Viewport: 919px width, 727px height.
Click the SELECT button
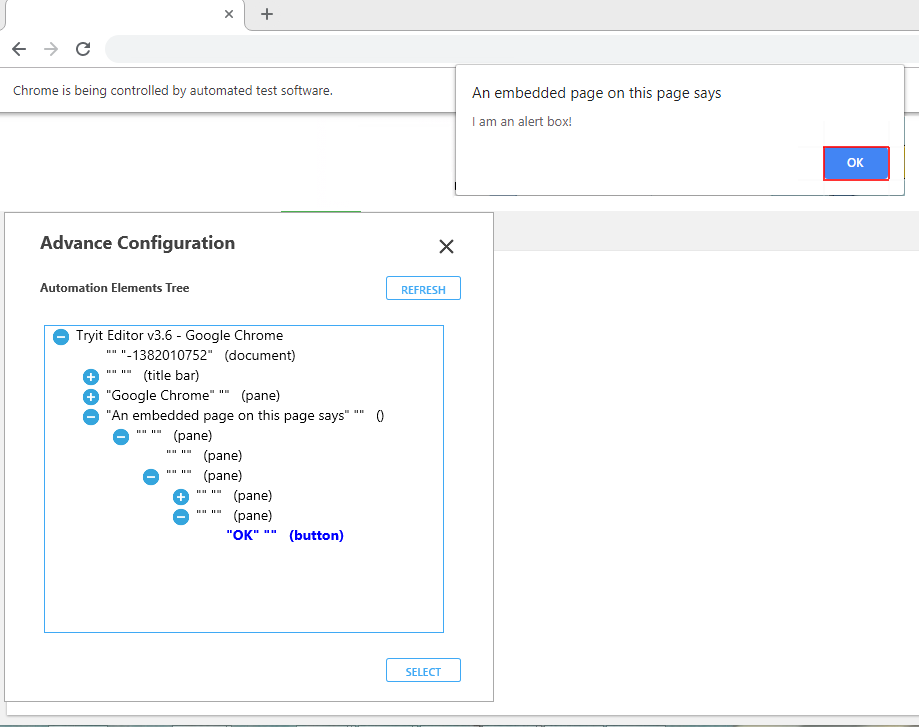coord(423,671)
